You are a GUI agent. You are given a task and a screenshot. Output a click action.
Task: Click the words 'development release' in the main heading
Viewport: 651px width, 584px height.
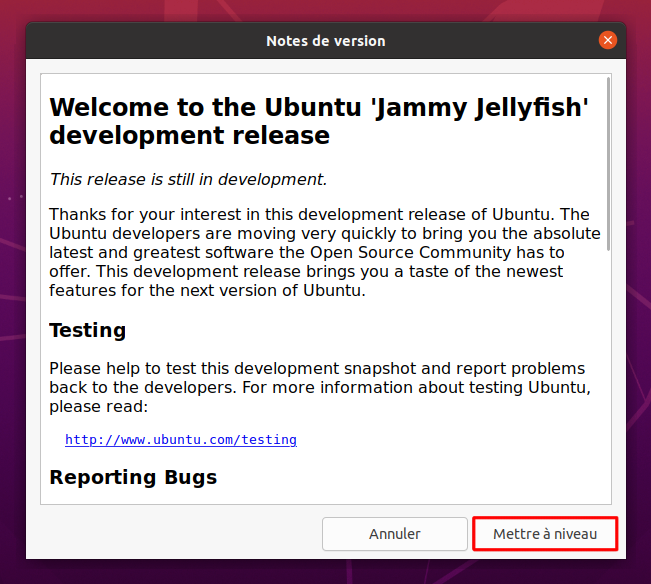coord(189,135)
